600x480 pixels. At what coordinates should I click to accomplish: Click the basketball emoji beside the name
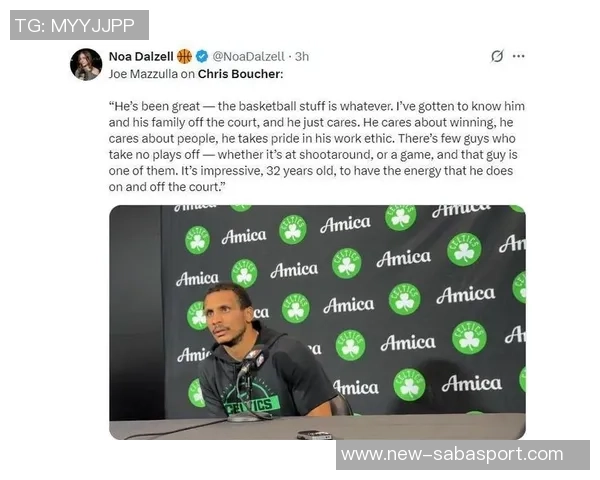pyautogui.click(x=184, y=56)
